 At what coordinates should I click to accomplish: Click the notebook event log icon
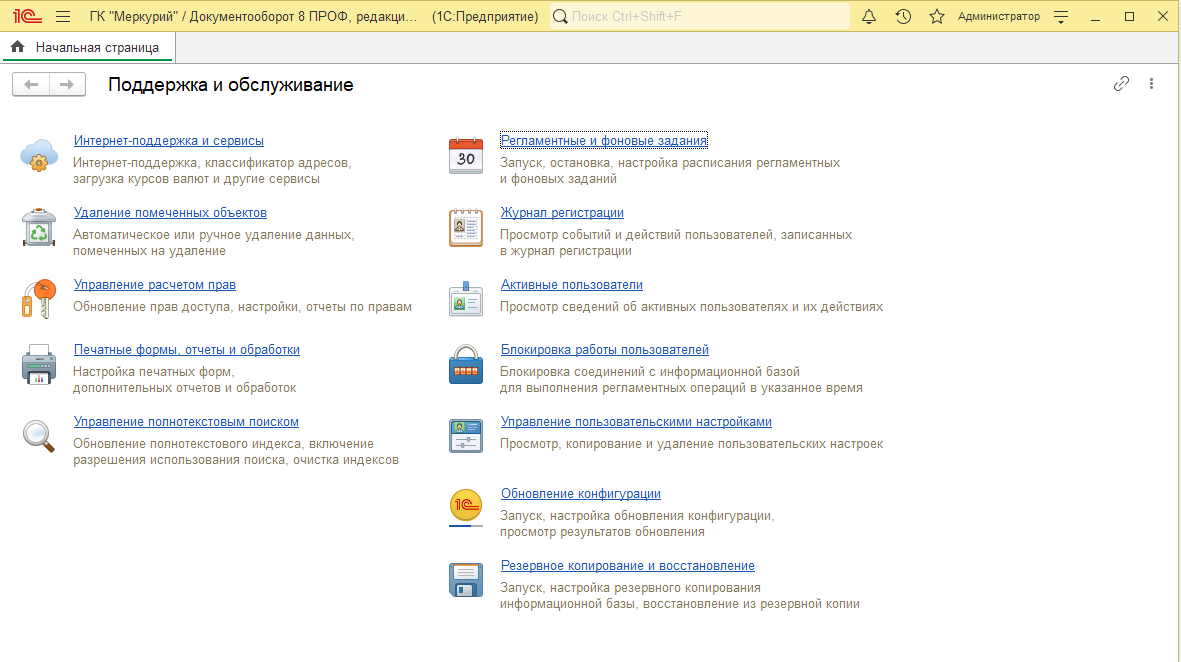(465, 227)
